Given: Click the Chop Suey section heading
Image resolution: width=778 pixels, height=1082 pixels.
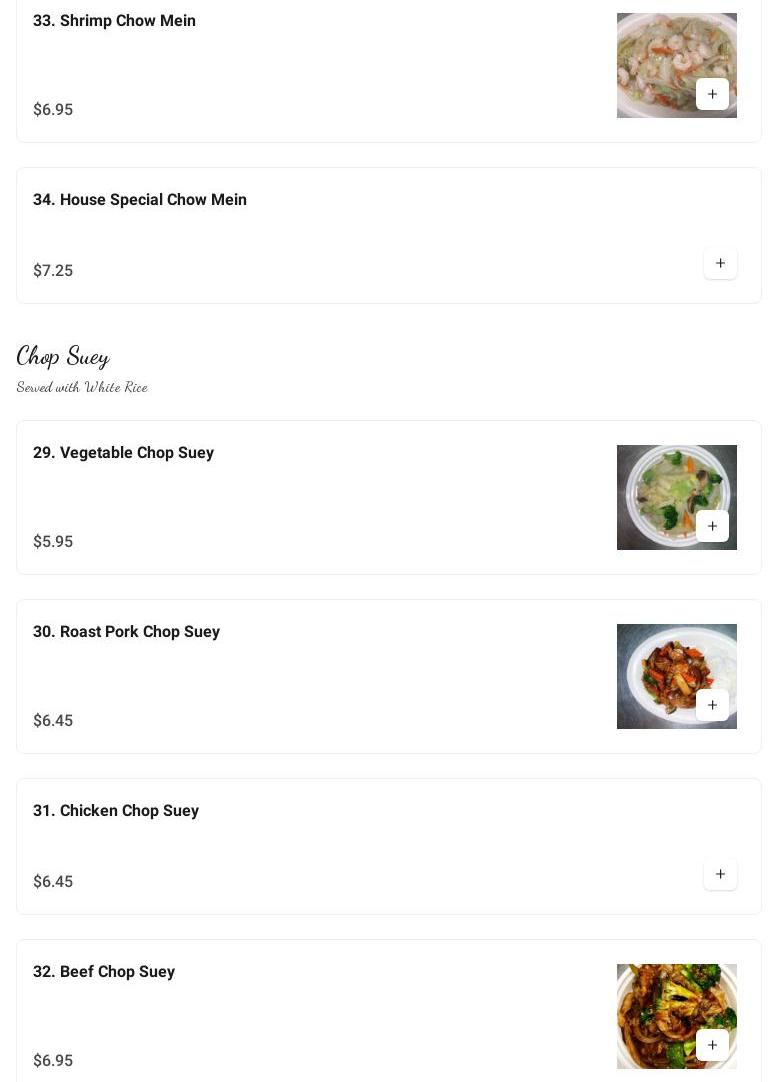Looking at the screenshot, I should click(x=63, y=356).
